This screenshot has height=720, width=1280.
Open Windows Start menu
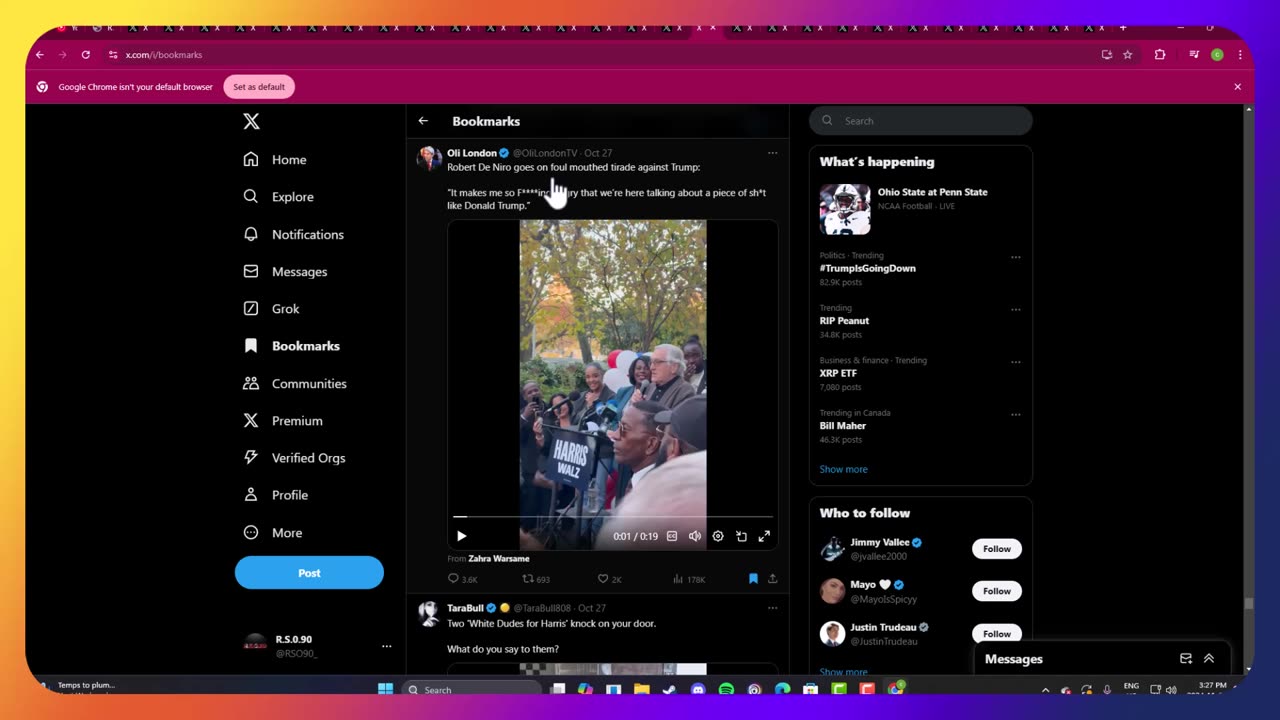pyautogui.click(x=386, y=689)
